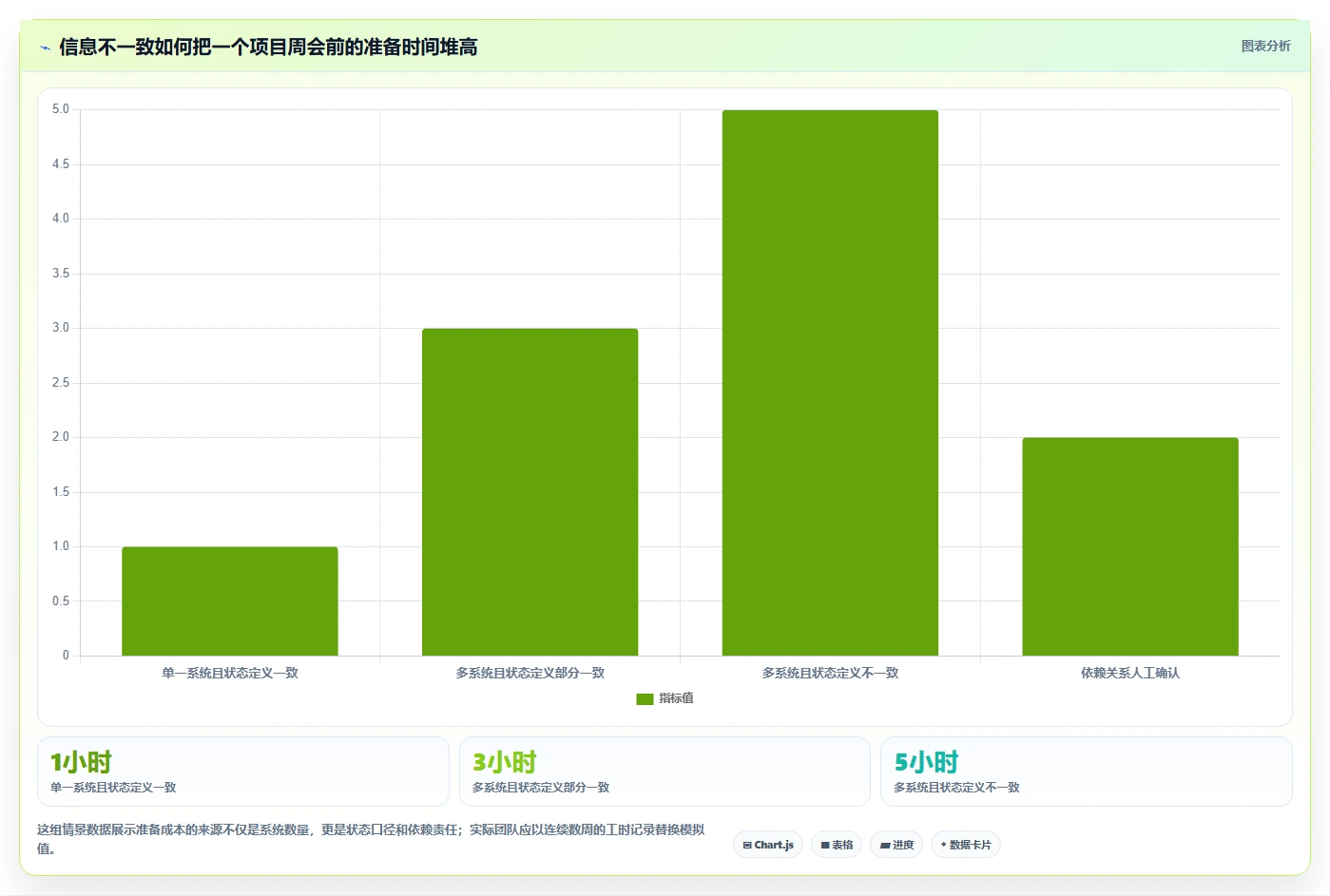Click the 指标值 legend text

pyautogui.click(x=676, y=698)
